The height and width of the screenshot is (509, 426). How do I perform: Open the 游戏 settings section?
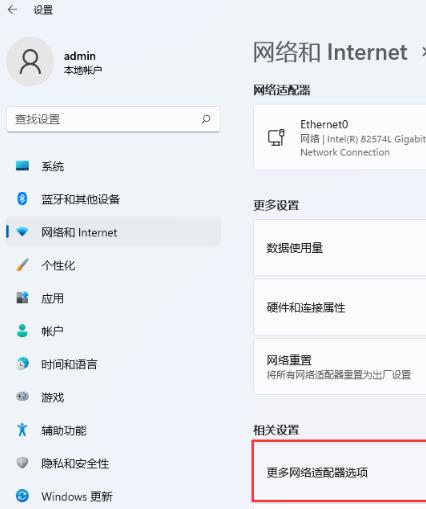113,397
